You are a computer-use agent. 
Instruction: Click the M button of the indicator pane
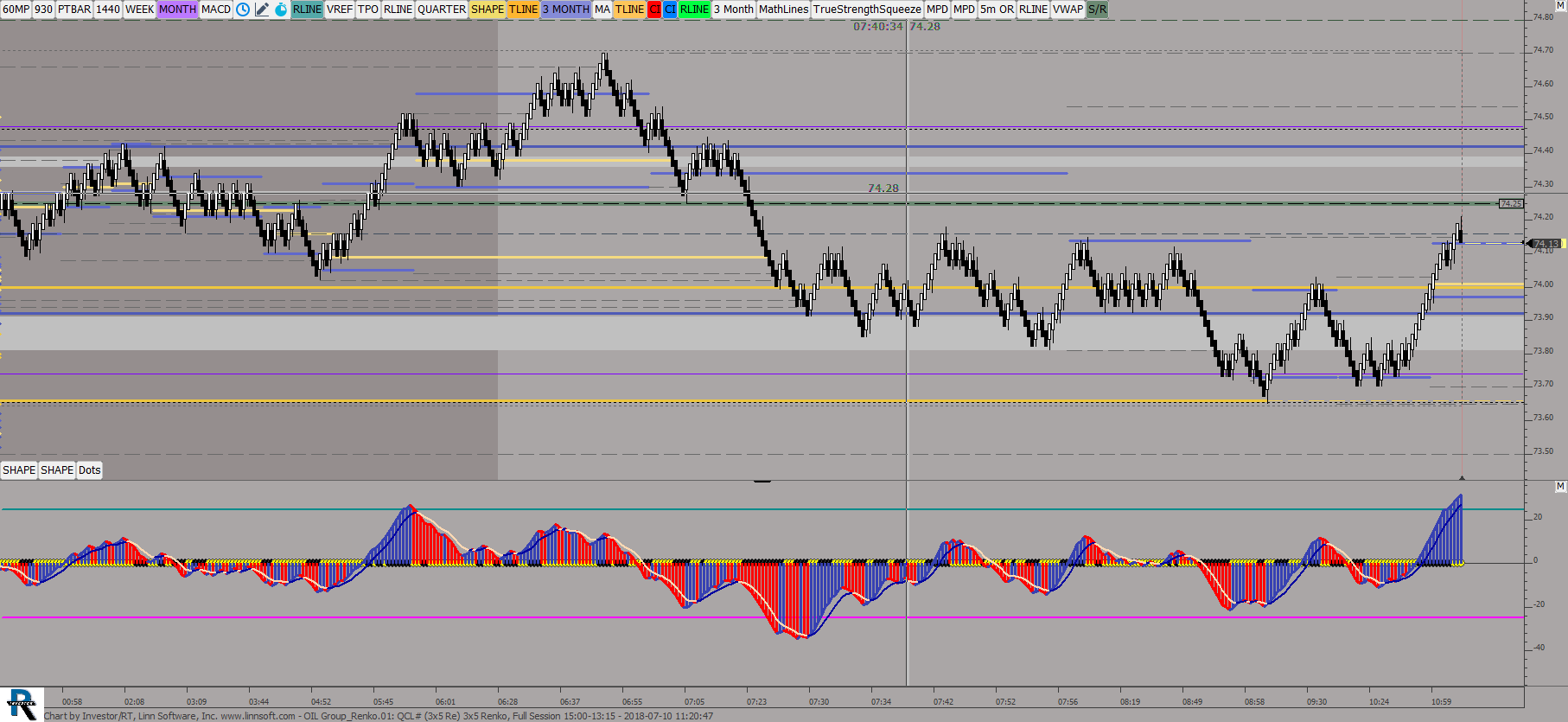(1560, 487)
